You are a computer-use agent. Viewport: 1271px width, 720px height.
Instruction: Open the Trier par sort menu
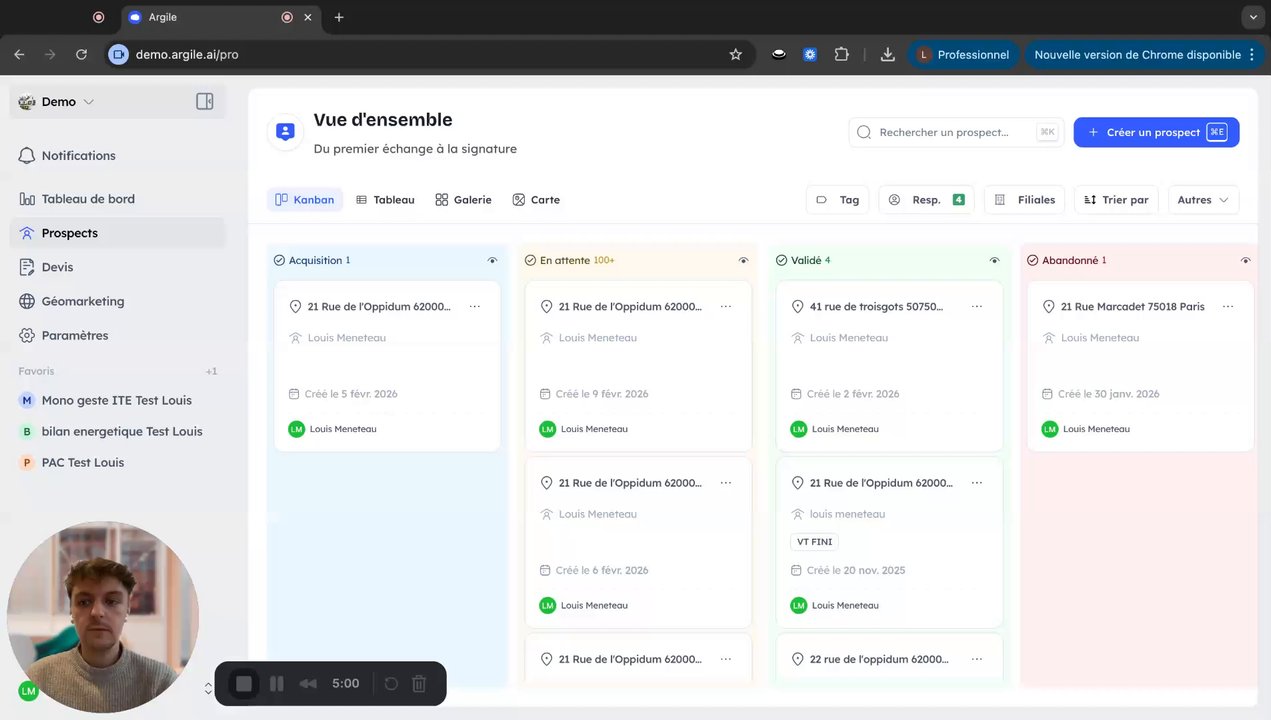coord(1116,200)
